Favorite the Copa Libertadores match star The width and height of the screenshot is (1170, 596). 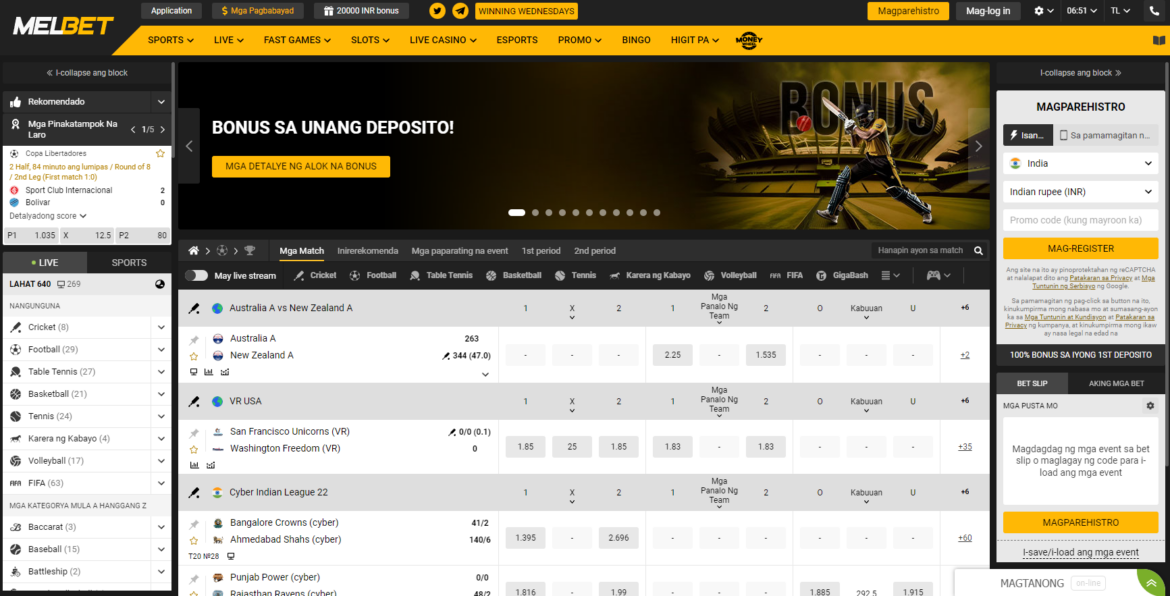coord(160,153)
